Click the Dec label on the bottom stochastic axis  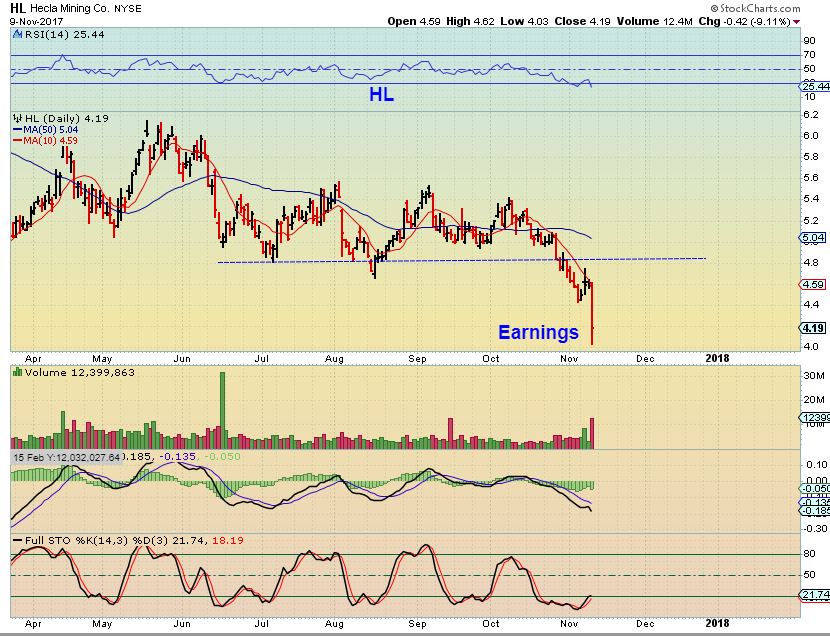[645, 624]
